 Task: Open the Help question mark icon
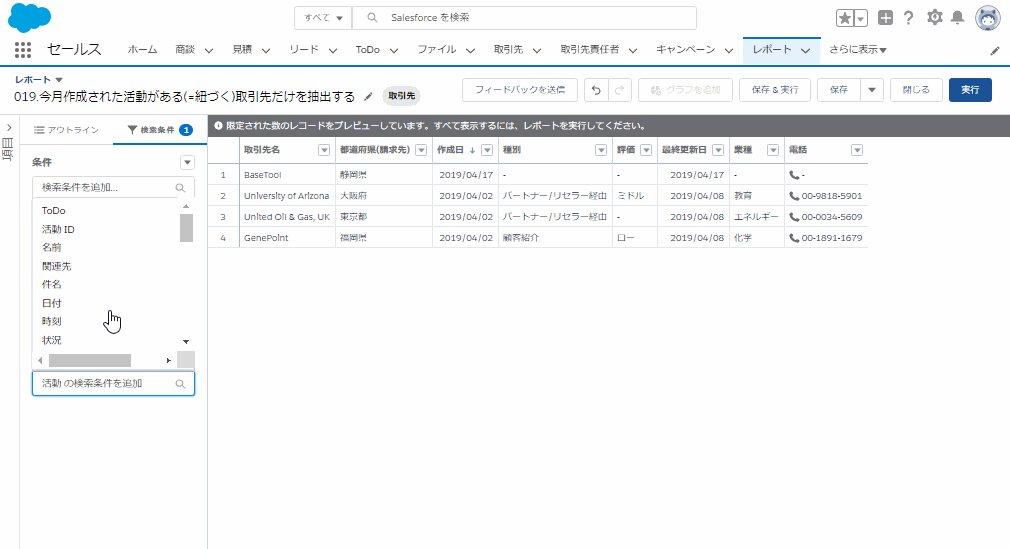908,18
